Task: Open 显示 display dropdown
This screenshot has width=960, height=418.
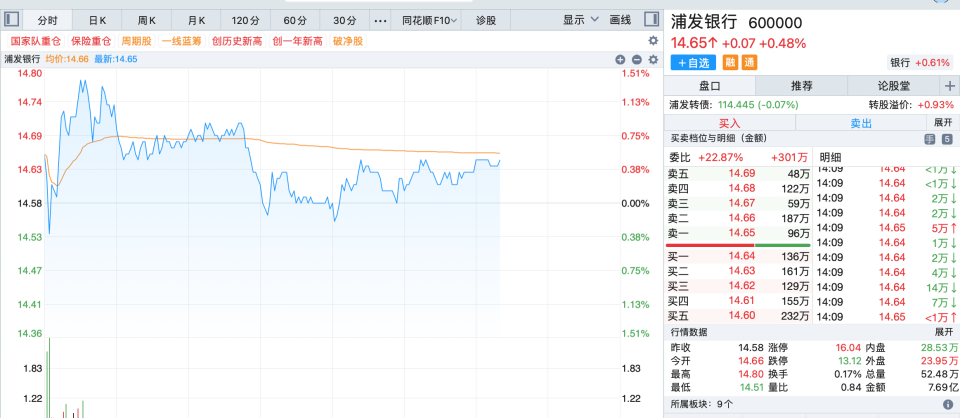Action: pos(581,20)
